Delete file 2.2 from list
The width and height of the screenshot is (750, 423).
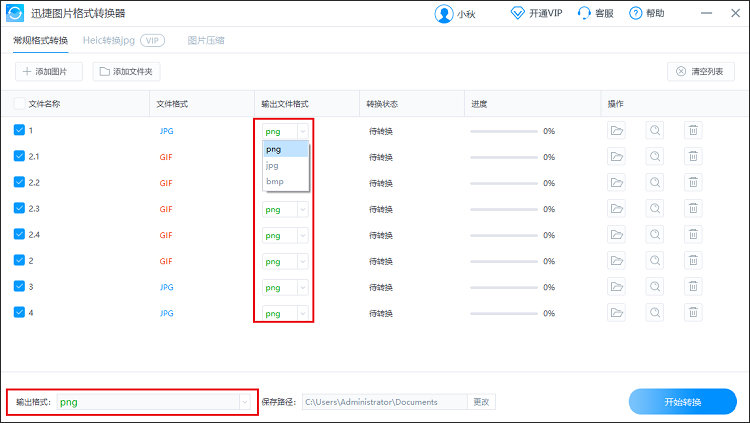pyautogui.click(x=693, y=182)
